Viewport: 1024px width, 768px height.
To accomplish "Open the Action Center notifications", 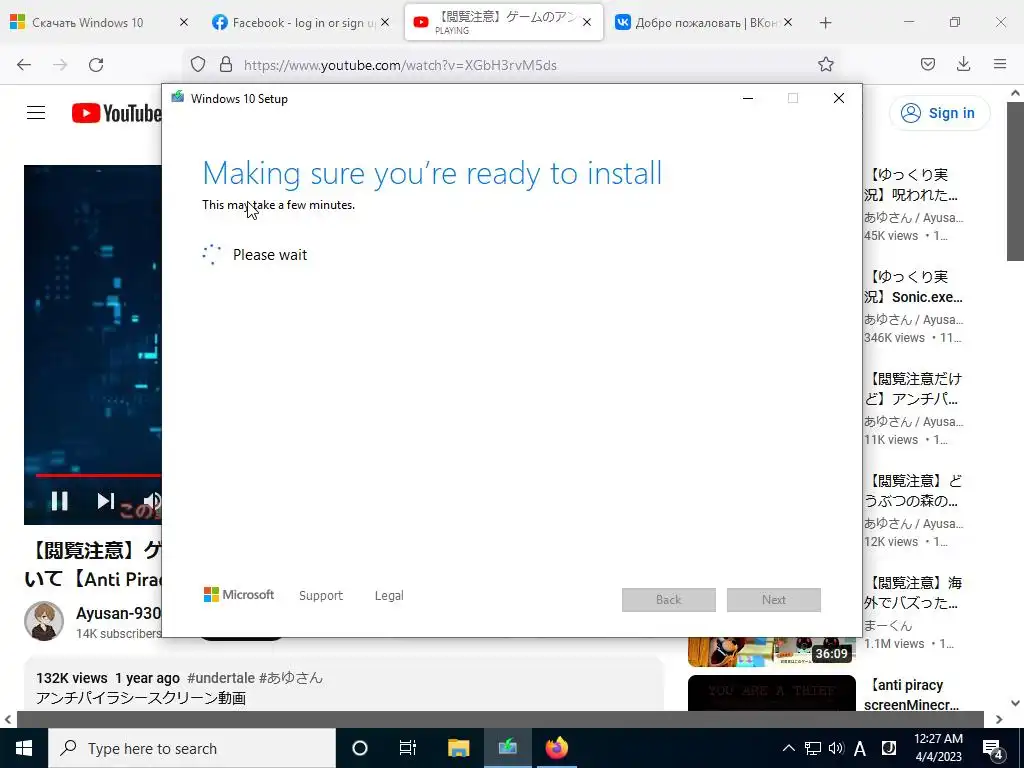I will coord(993,749).
